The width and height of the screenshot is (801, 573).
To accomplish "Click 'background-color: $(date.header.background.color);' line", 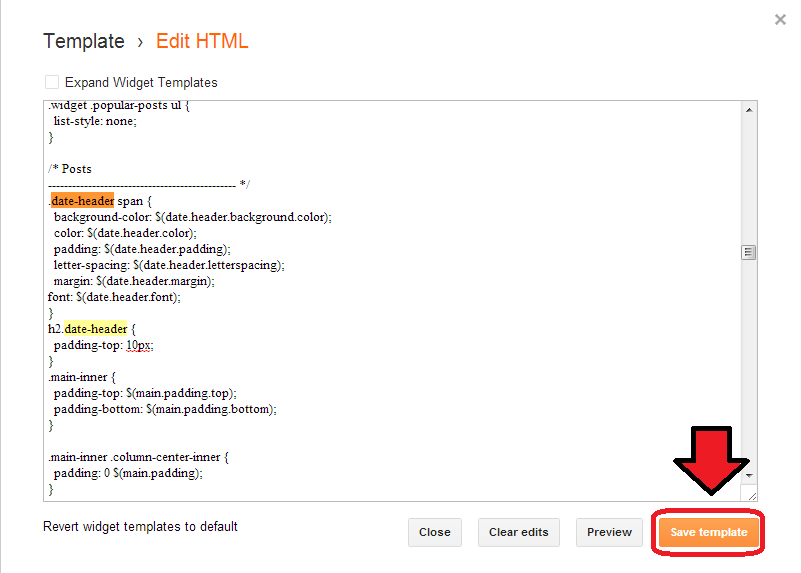I will click(x=193, y=217).
